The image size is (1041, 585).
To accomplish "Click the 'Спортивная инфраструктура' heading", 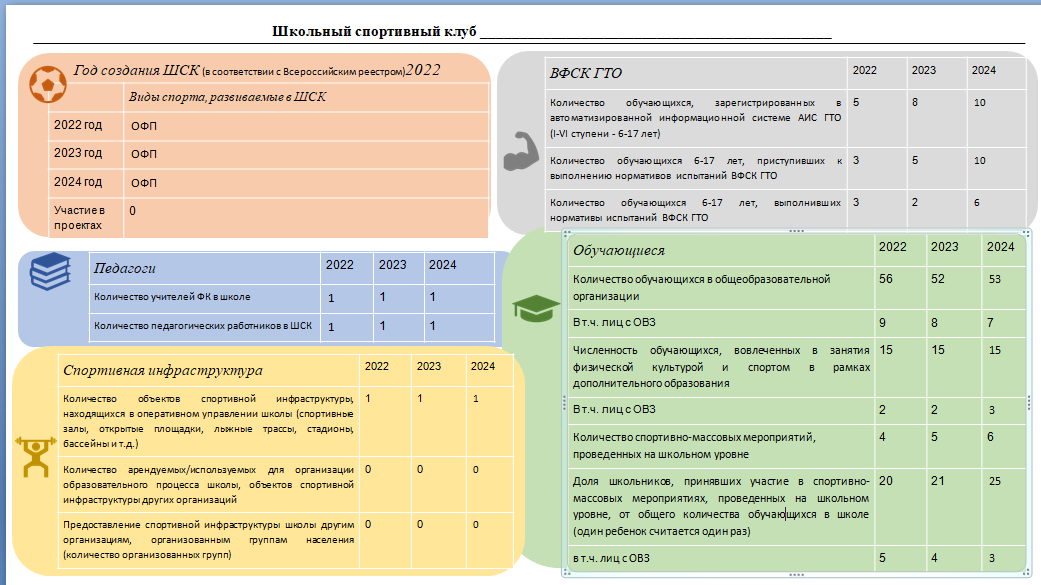I will [163, 371].
